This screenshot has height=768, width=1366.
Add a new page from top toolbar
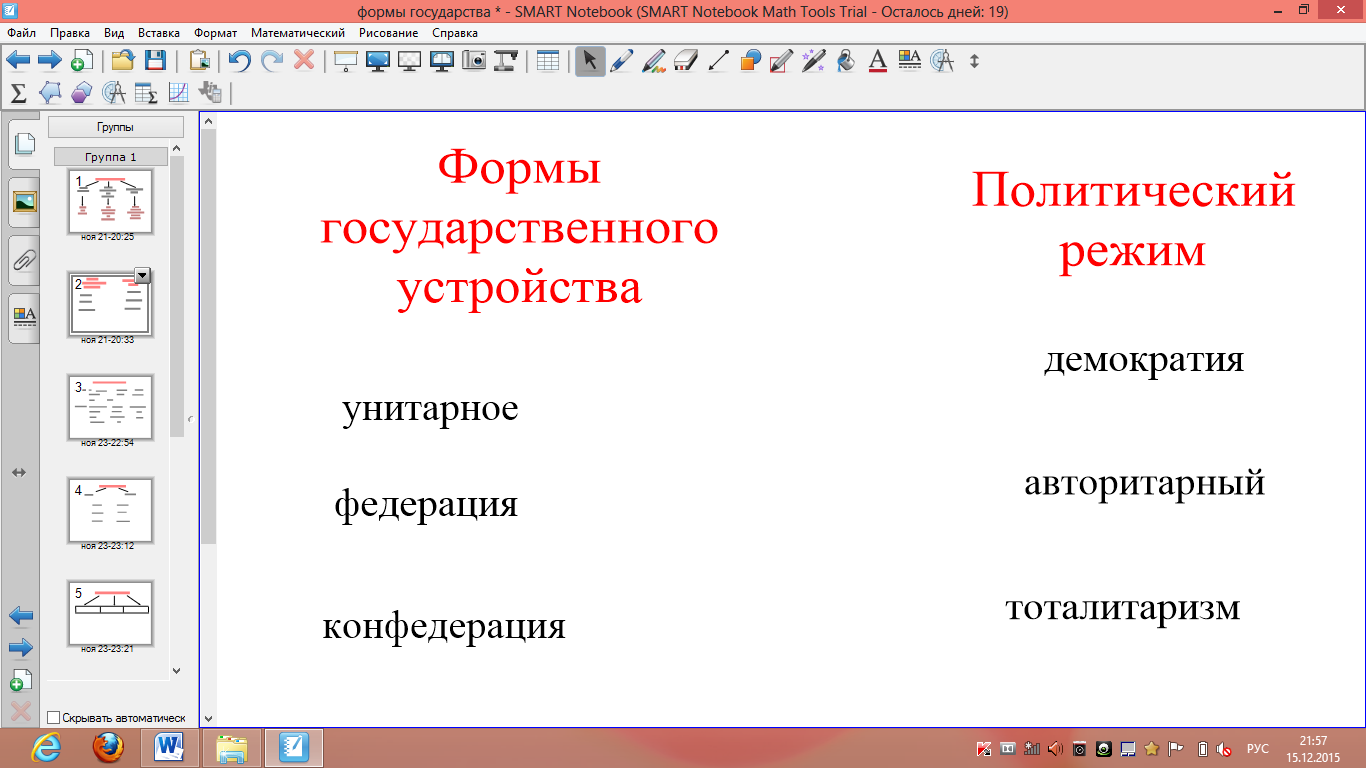[x=82, y=60]
